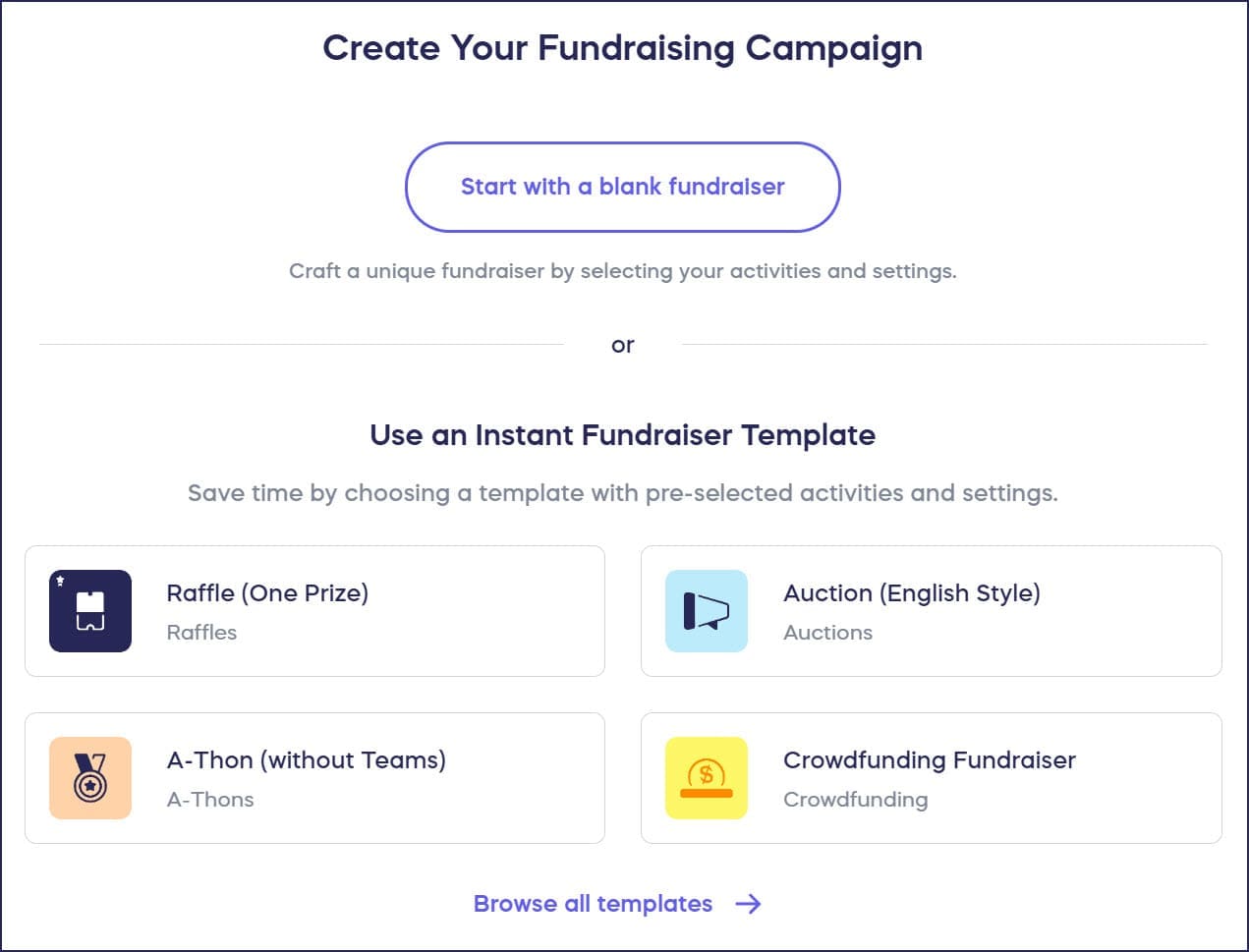Click the Use an Instant Fundraiser Template heading
The image size is (1249, 952).
[x=622, y=435]
